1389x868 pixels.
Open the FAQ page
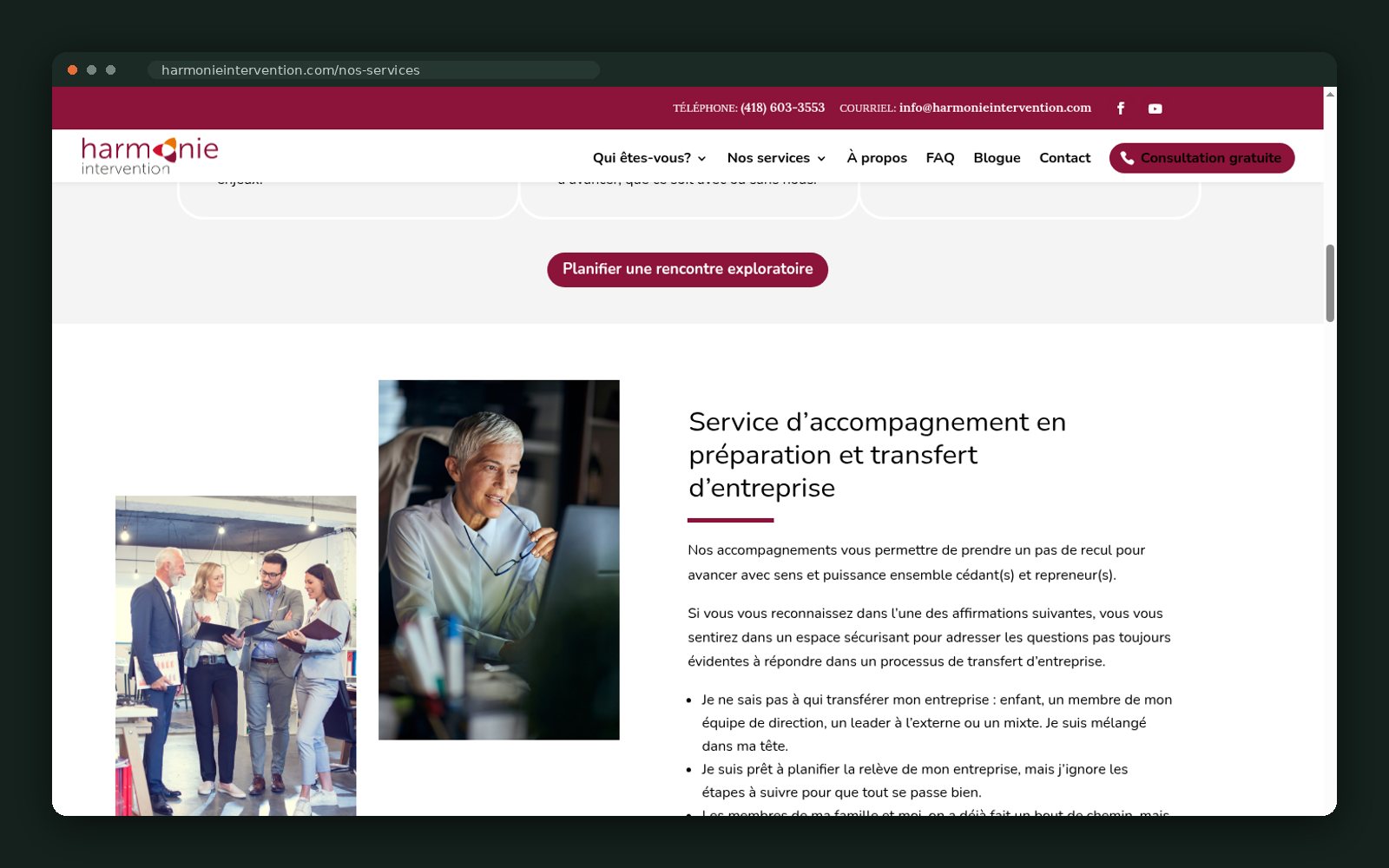(940, 158)
